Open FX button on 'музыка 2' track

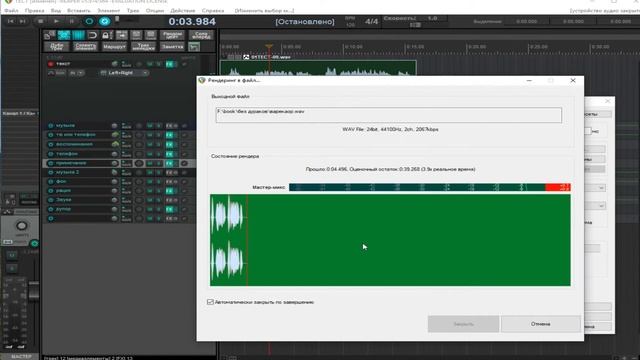click(x=169, y=172)
